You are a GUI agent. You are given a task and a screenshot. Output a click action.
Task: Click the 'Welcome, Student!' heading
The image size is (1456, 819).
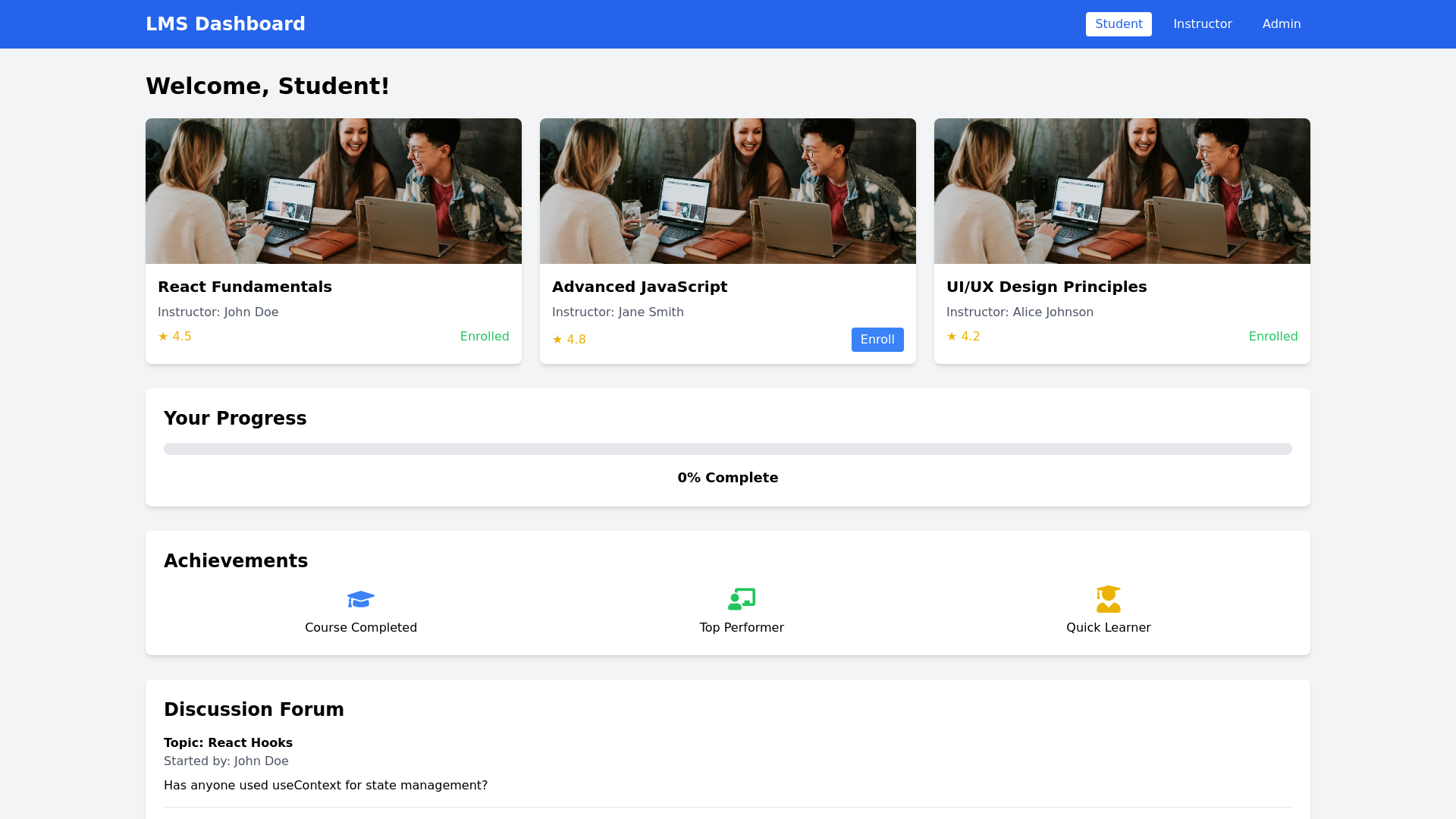click(x=268, y=86)
